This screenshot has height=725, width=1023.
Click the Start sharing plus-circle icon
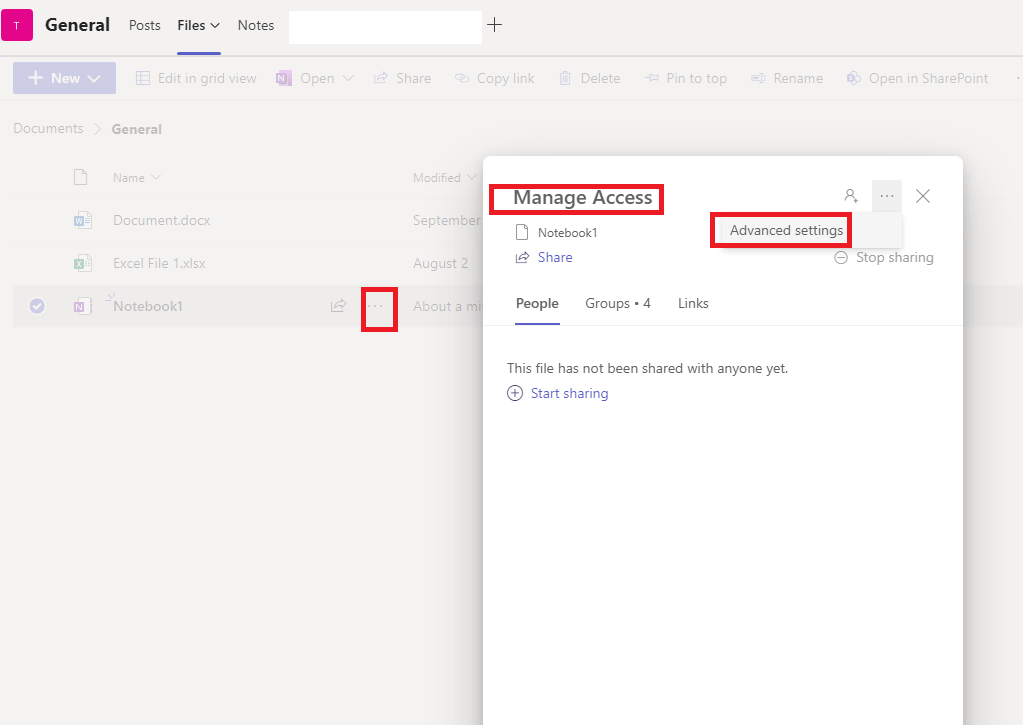click(x=515, y=393)
